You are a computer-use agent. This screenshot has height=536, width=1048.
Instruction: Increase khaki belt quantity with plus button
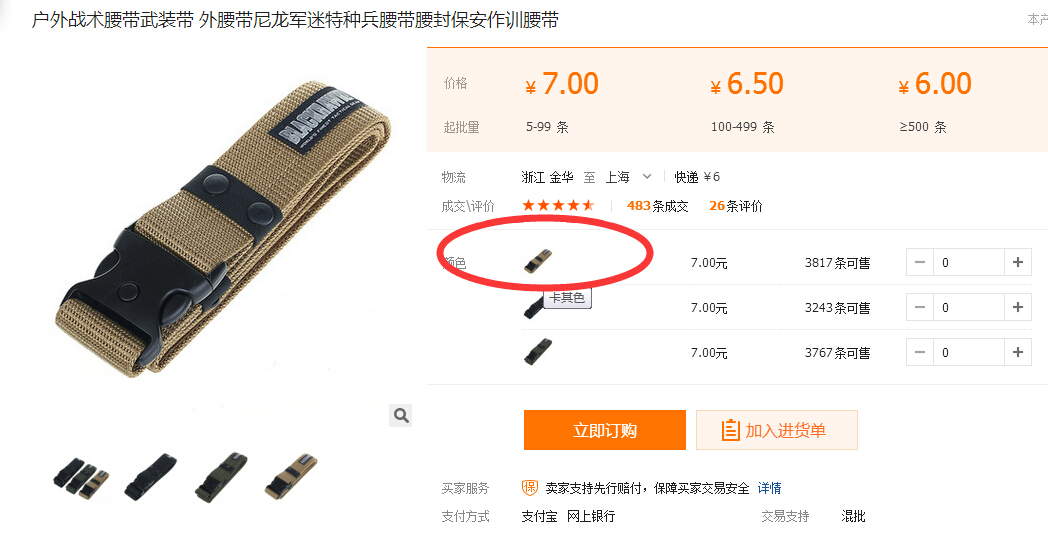pos(1018,263)
